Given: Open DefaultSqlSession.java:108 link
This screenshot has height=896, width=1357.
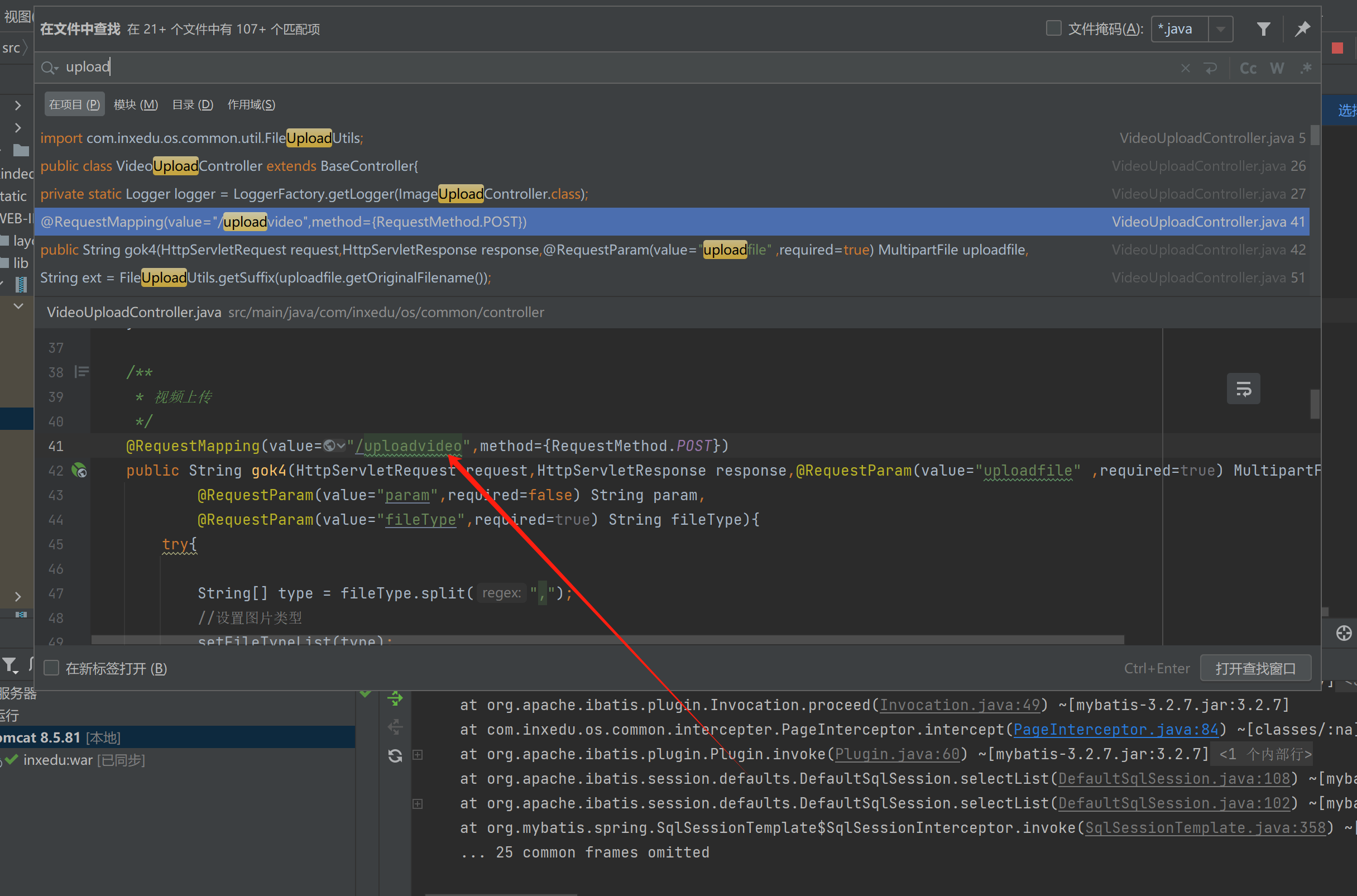Looking at the screenshot, I should coord(1174,779).
